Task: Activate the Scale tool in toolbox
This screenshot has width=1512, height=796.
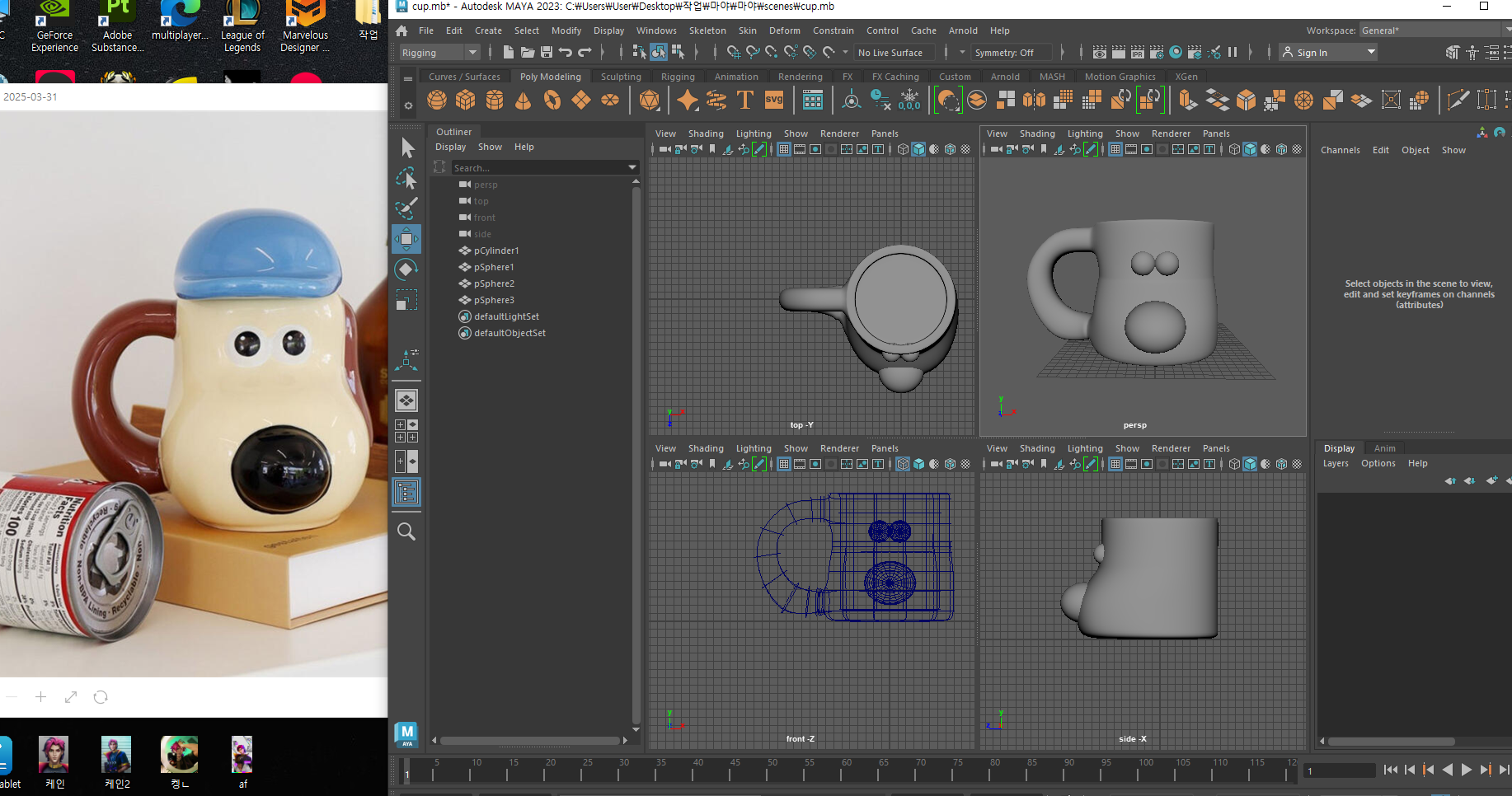Action: click(x=406, y=300)
